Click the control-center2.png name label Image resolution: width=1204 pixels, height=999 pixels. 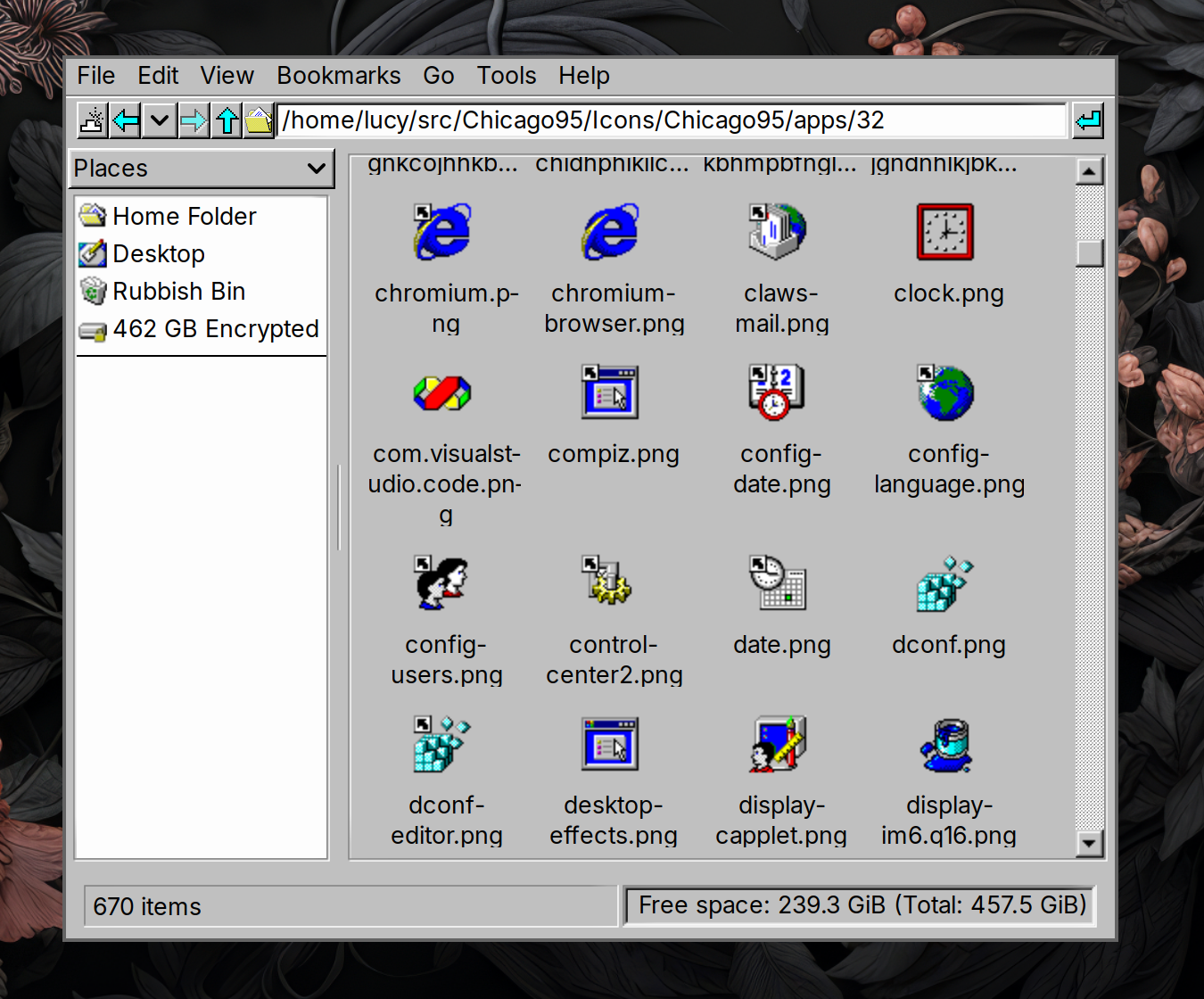coord(614,660)
